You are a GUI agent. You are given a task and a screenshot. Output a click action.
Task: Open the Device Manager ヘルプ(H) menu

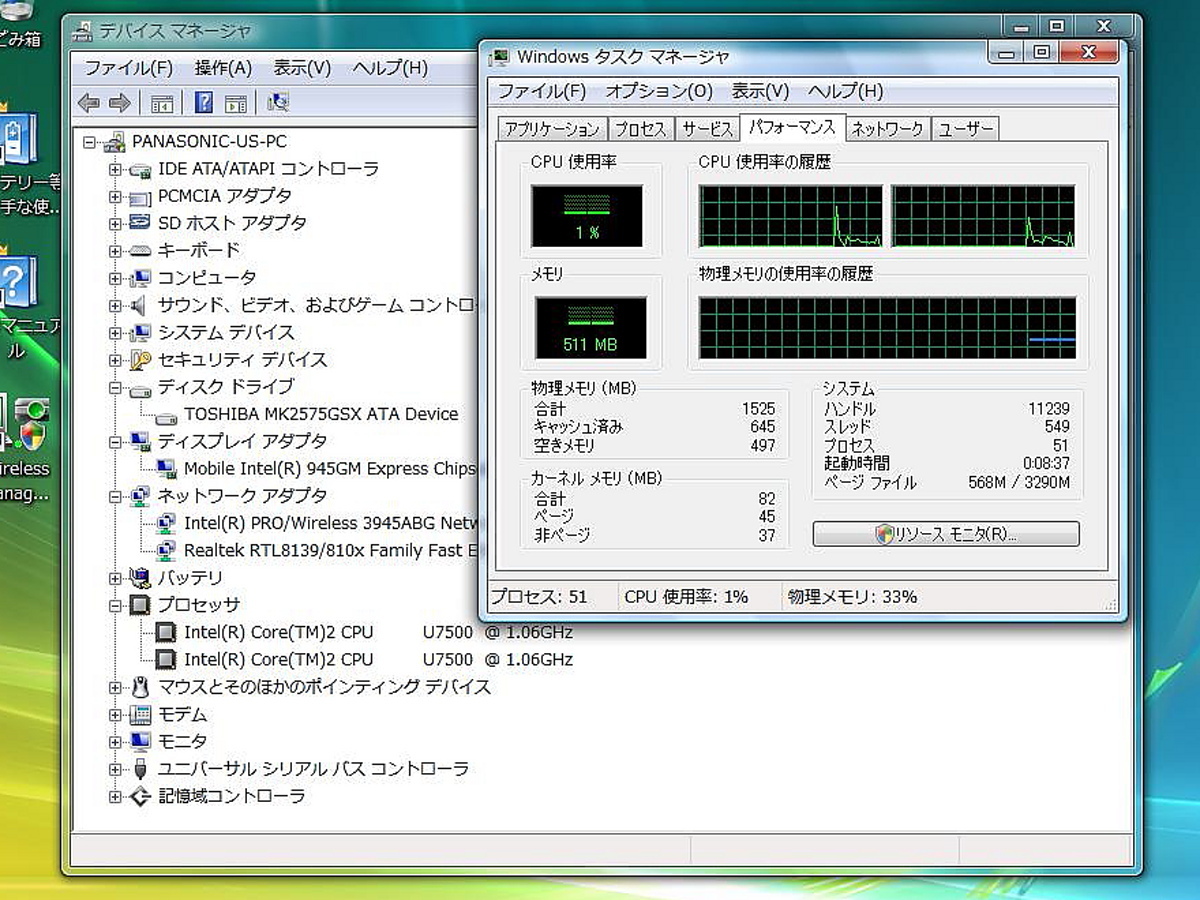click(390, 68)
